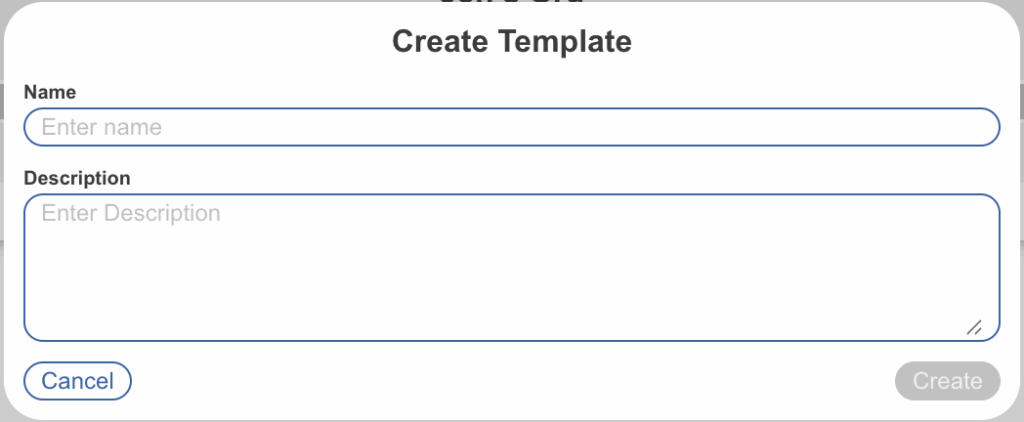Click the "Description" field label
The width and height of the screenshot is (1024, 422).
coord(77,178)
